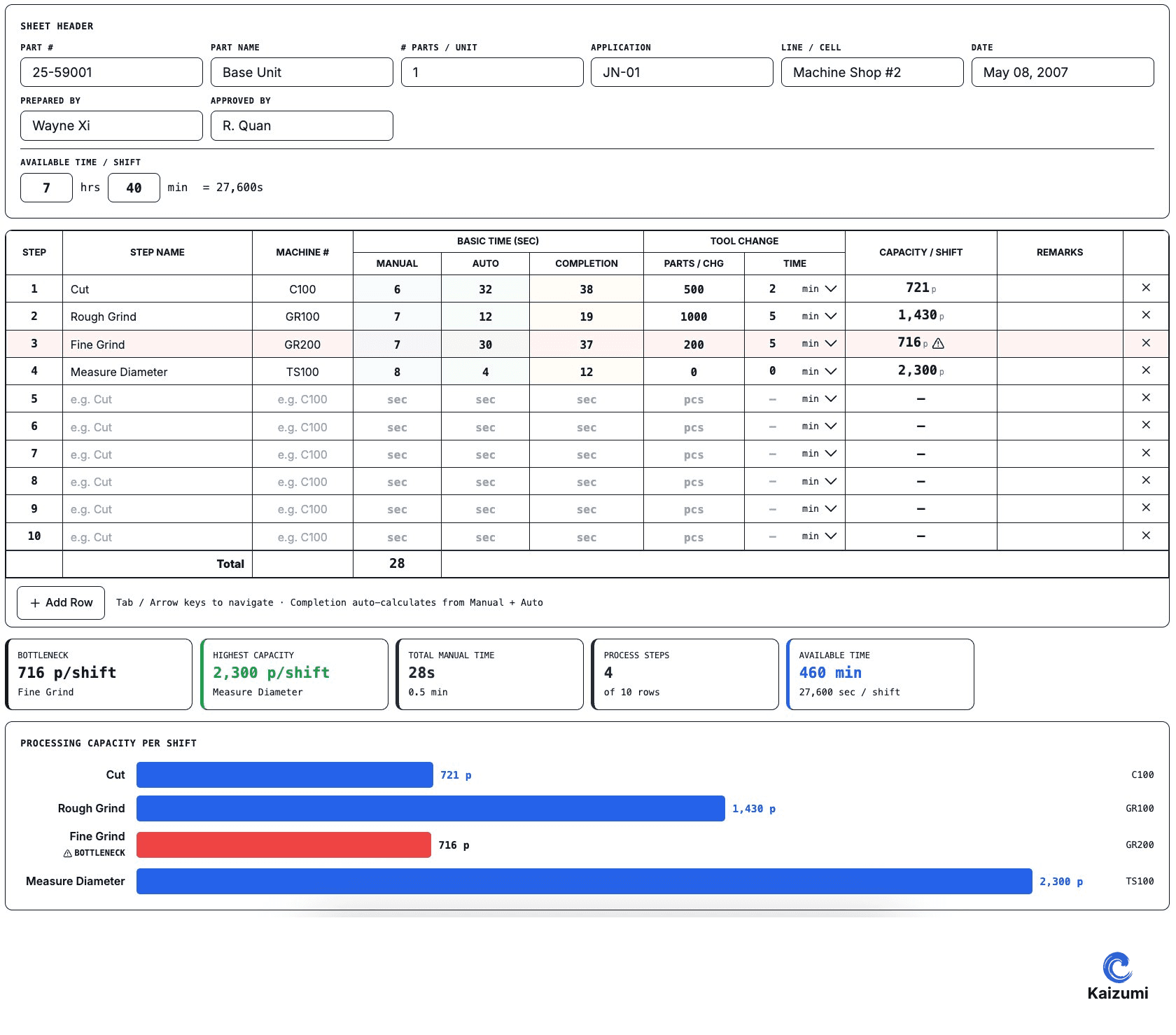Delete row 10 using the × icon
This screenshot has height=1035, width=1176.
[1146, 536]
